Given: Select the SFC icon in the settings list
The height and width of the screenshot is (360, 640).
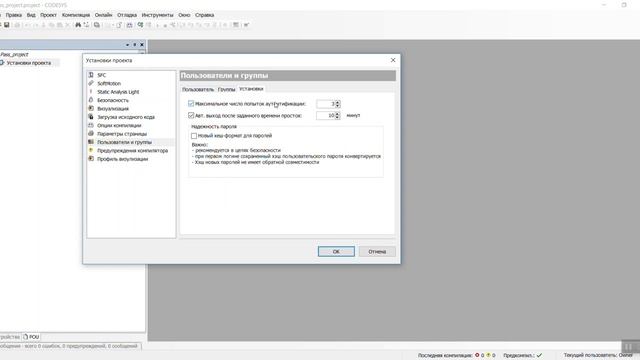Looking at the screenshot, I should (91, 75).
